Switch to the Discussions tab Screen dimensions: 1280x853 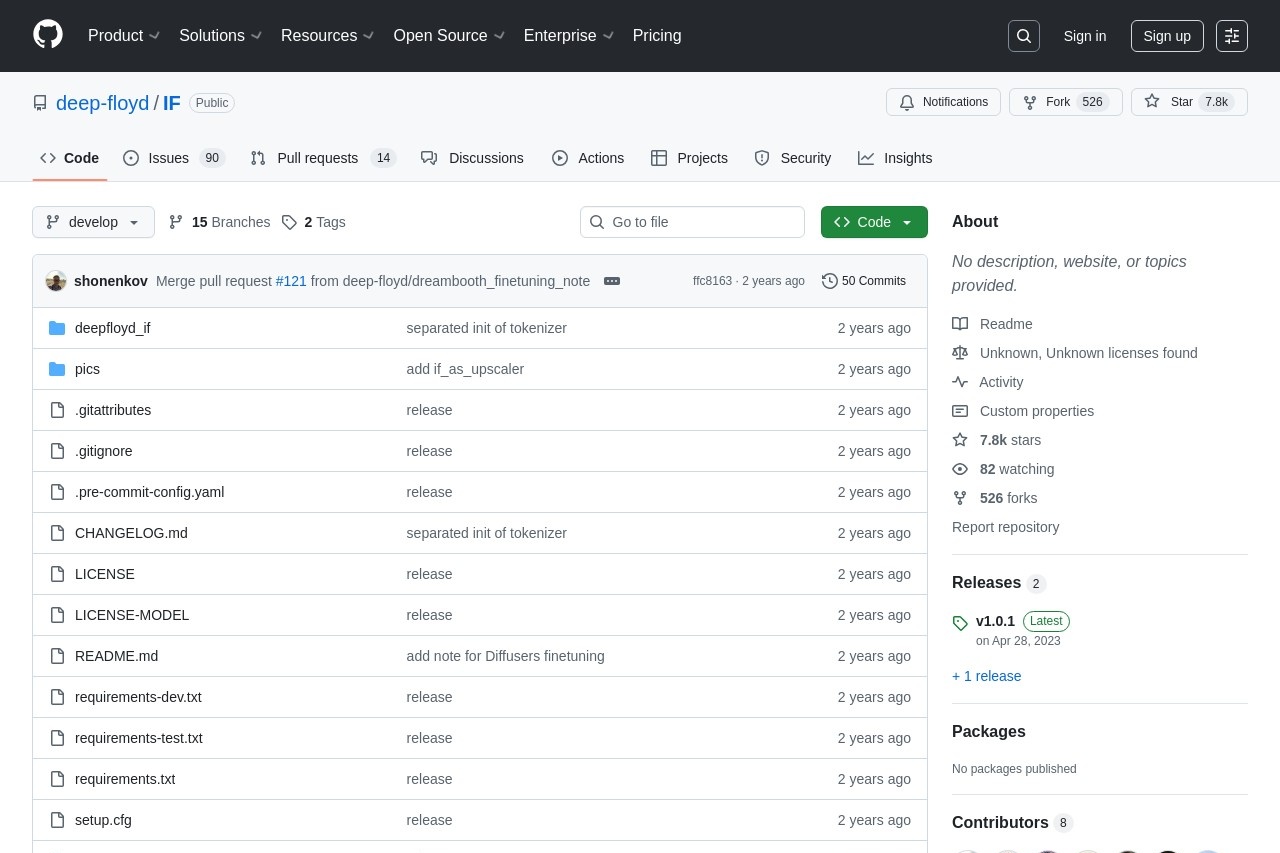click(x=472, y=158)
